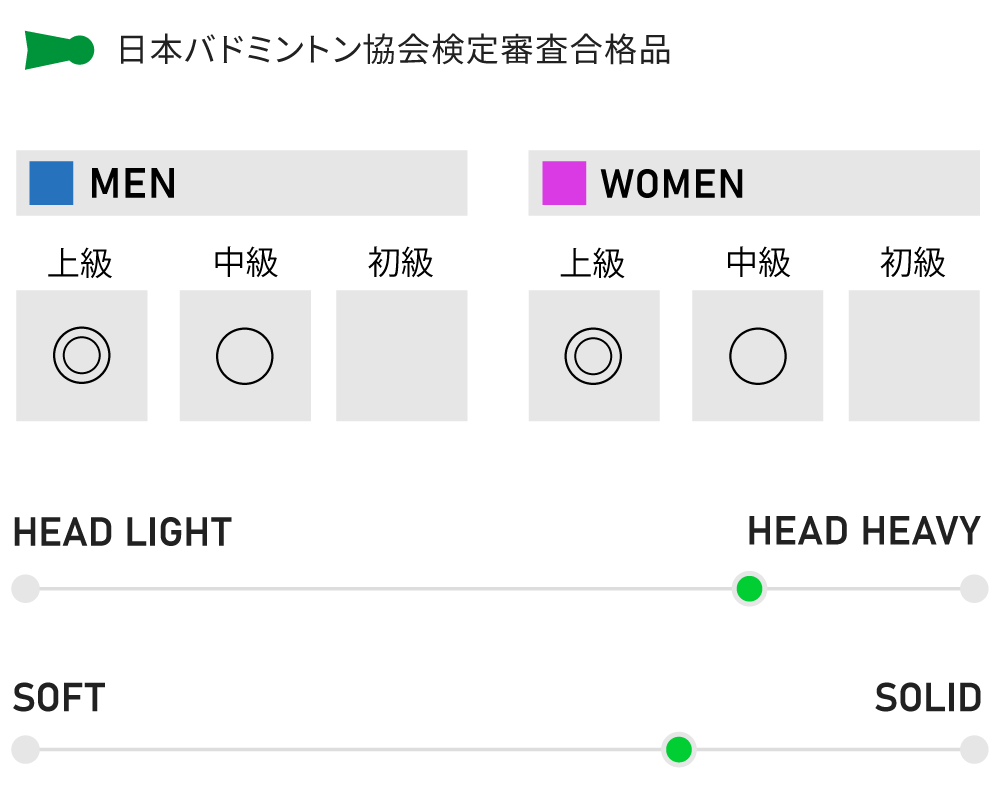Click the HEAD HEAVY slider endpoint
The height and width of the screenshot is (804, 1000).
[x=974, y=589]
